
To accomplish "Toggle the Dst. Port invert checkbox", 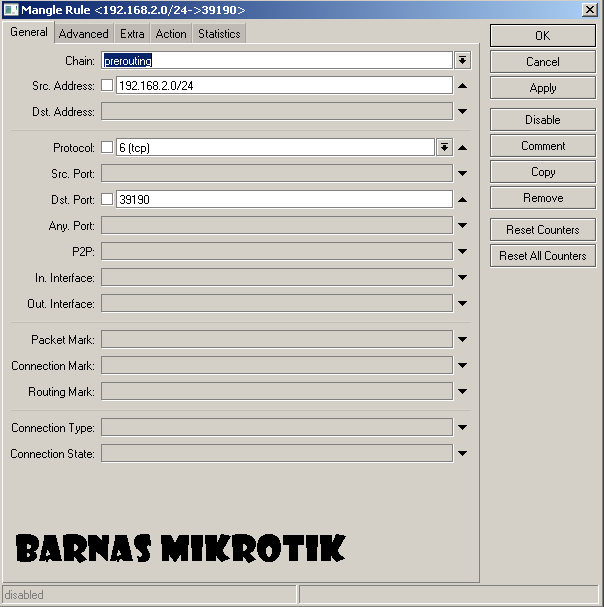I will point(107,199).
